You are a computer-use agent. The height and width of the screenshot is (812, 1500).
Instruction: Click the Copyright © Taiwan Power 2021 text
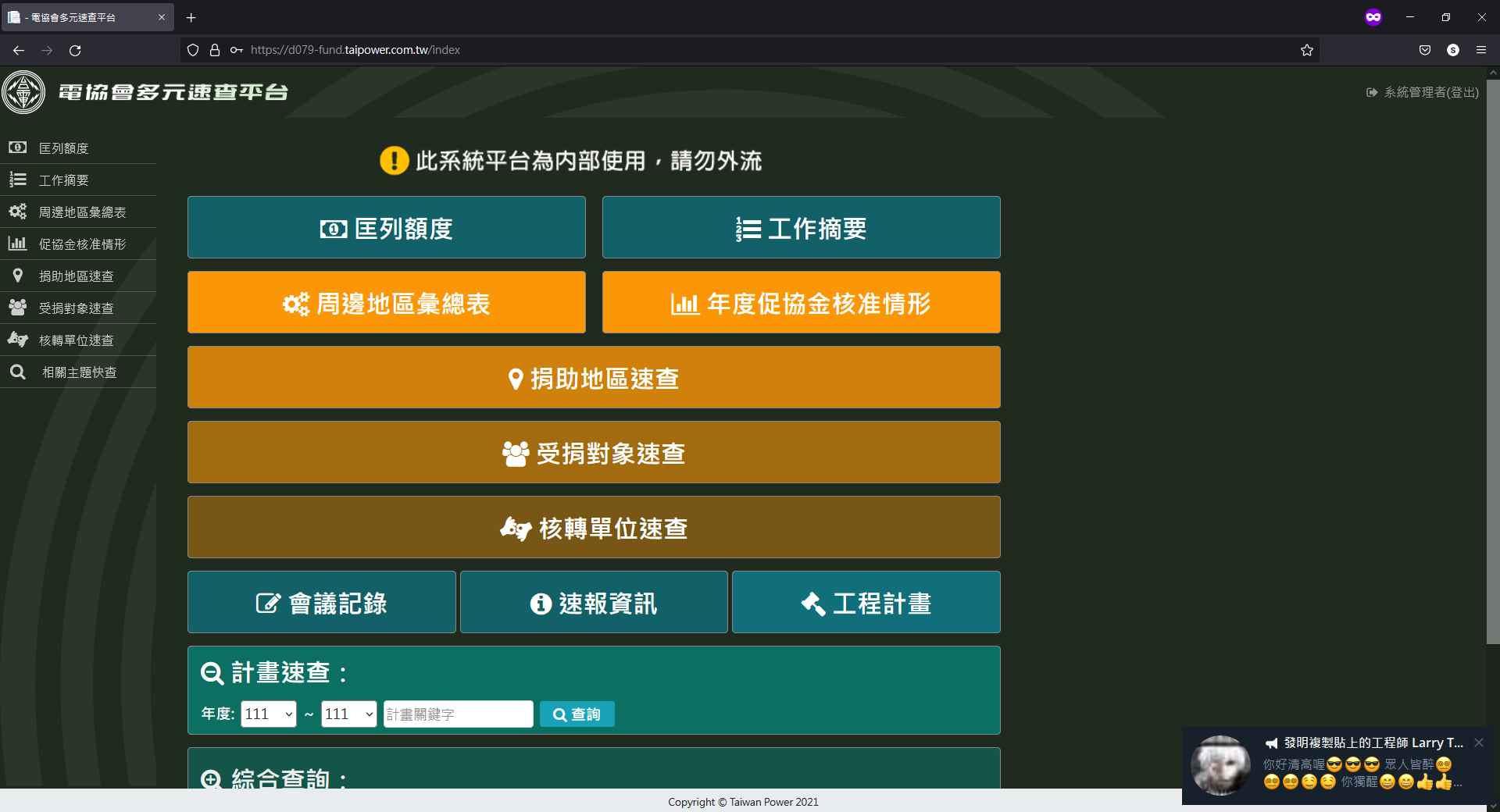(743, 802)
